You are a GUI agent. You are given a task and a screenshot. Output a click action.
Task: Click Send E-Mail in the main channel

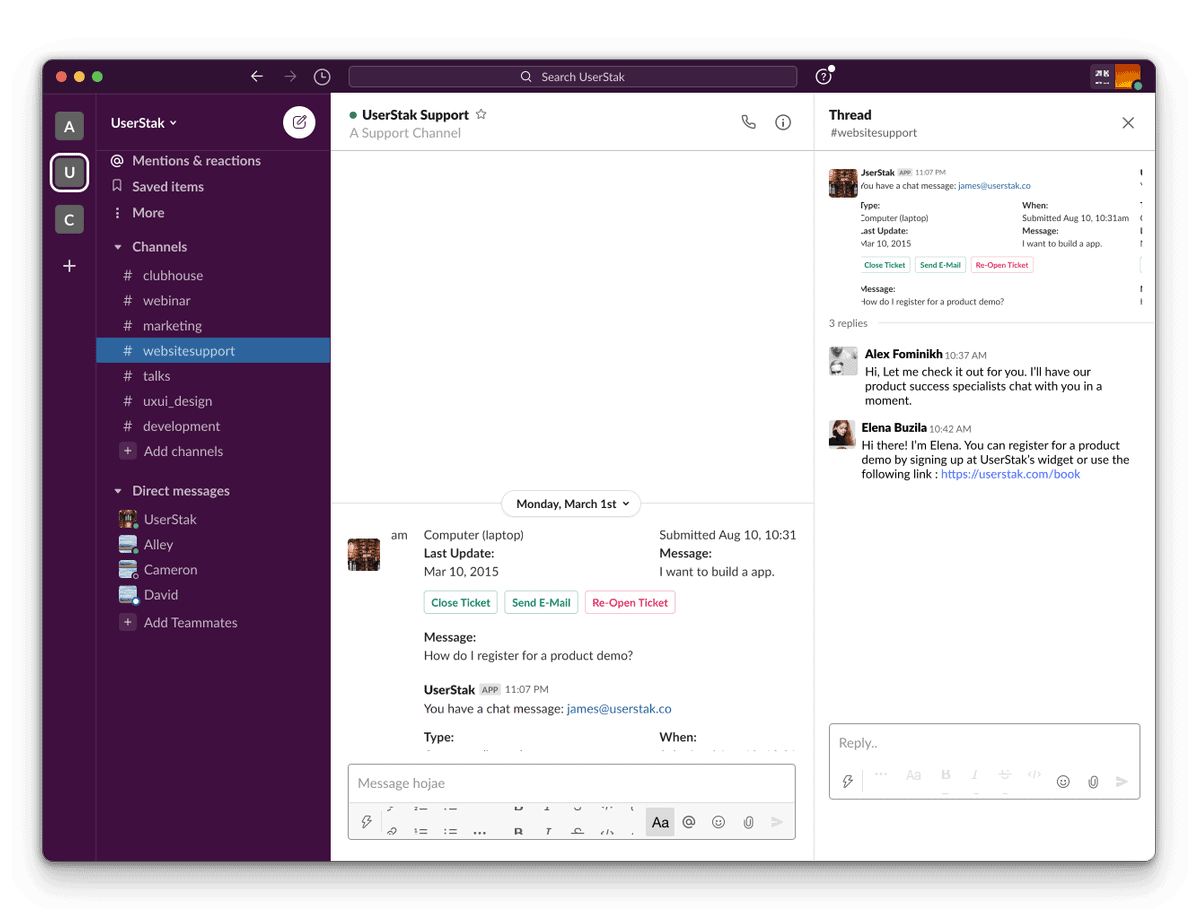click(x=541, y=603)
